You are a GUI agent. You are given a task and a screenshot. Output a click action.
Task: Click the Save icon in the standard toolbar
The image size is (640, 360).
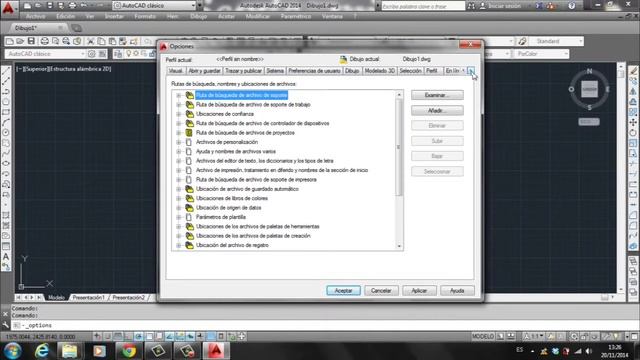(31, 41)
